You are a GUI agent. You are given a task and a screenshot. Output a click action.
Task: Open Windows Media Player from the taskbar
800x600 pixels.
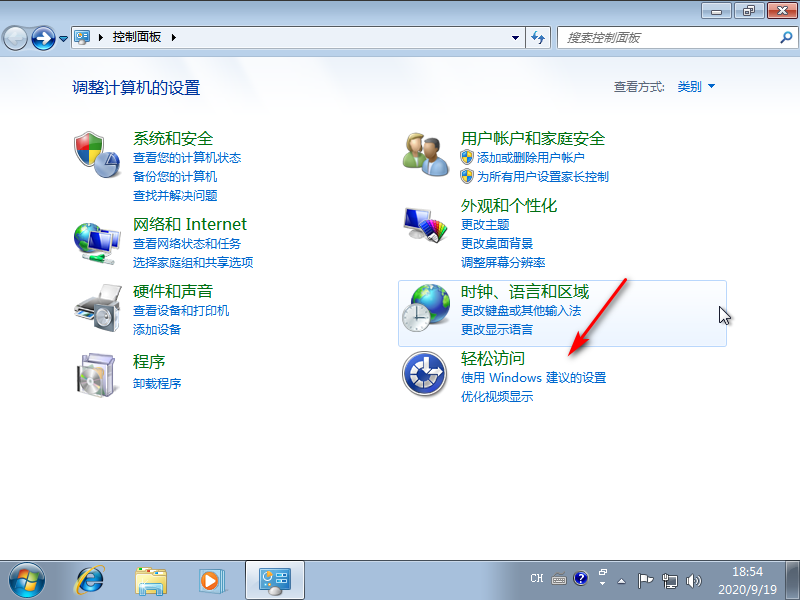coord(210,580)
